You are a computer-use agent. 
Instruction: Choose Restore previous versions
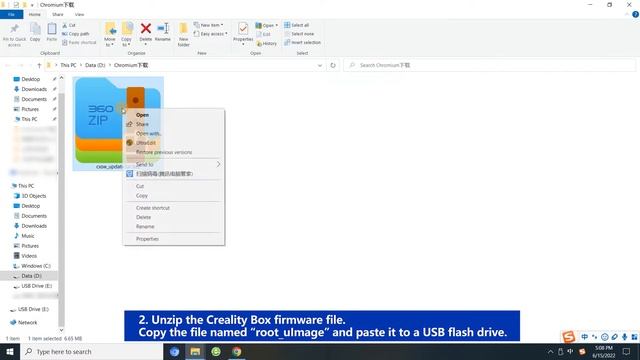(x=173, y=152)
